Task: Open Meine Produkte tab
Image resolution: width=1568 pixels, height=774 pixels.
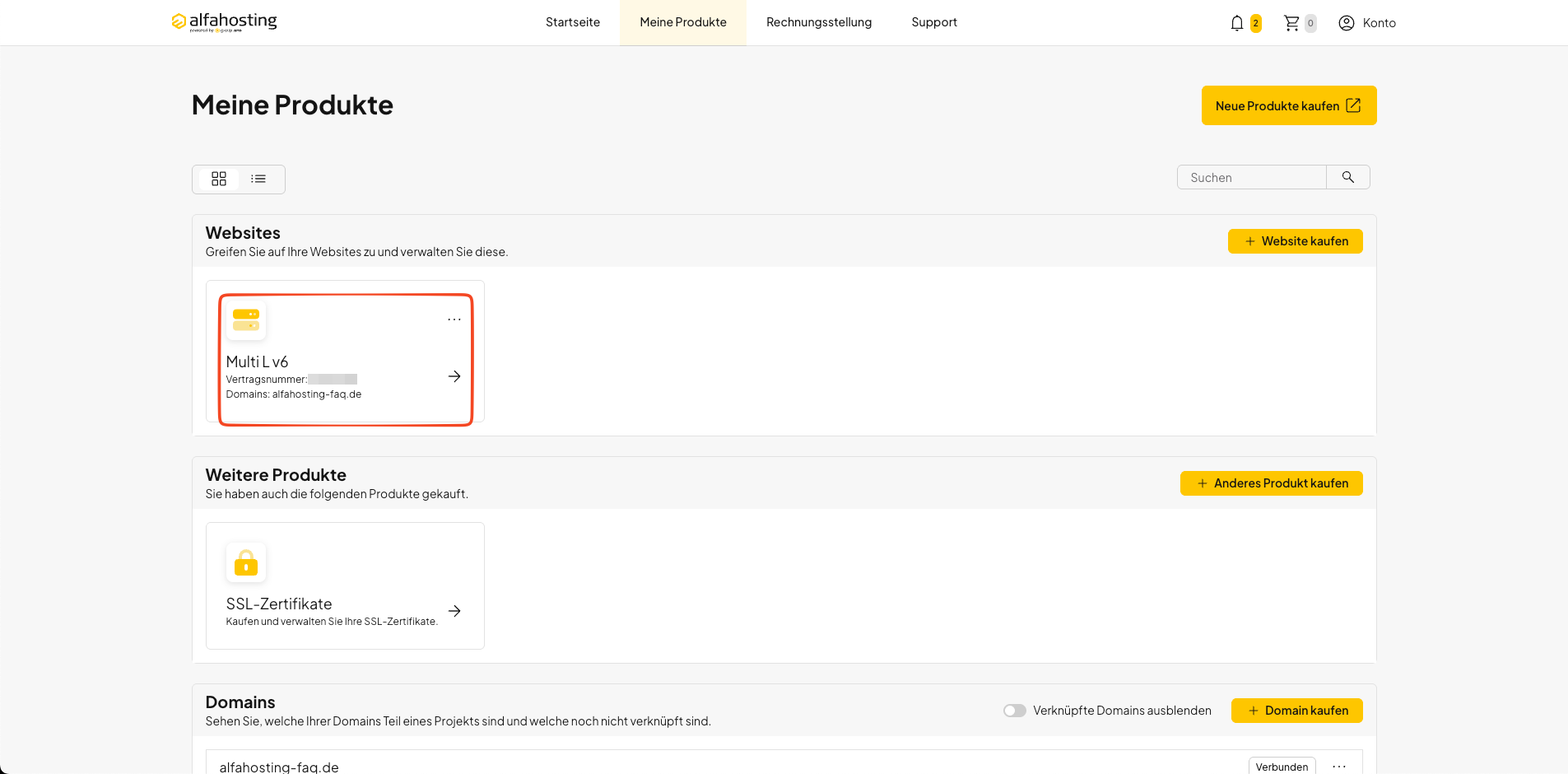Action: (683, 22)
